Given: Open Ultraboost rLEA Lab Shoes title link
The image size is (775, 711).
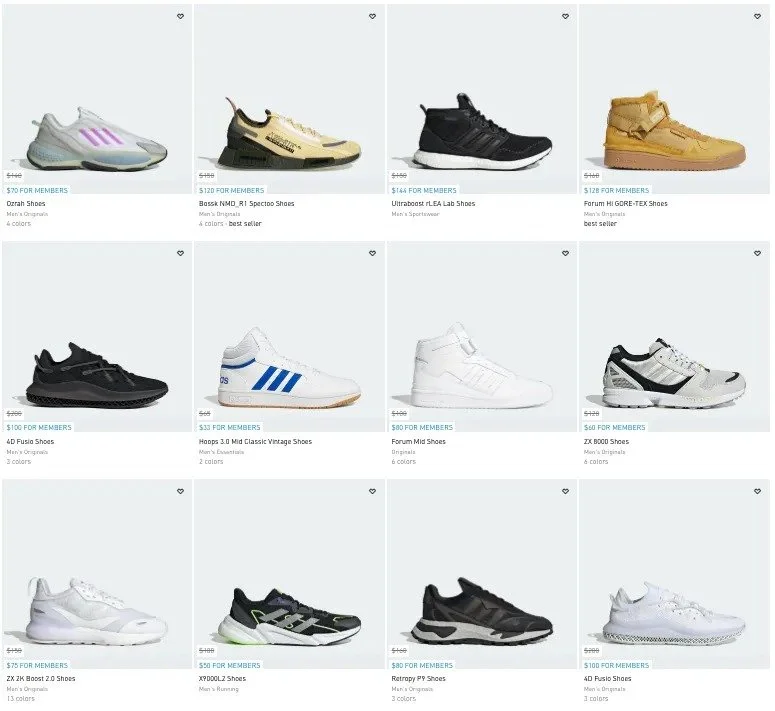Looking at the screenshot, I should [x=433, y=204].
